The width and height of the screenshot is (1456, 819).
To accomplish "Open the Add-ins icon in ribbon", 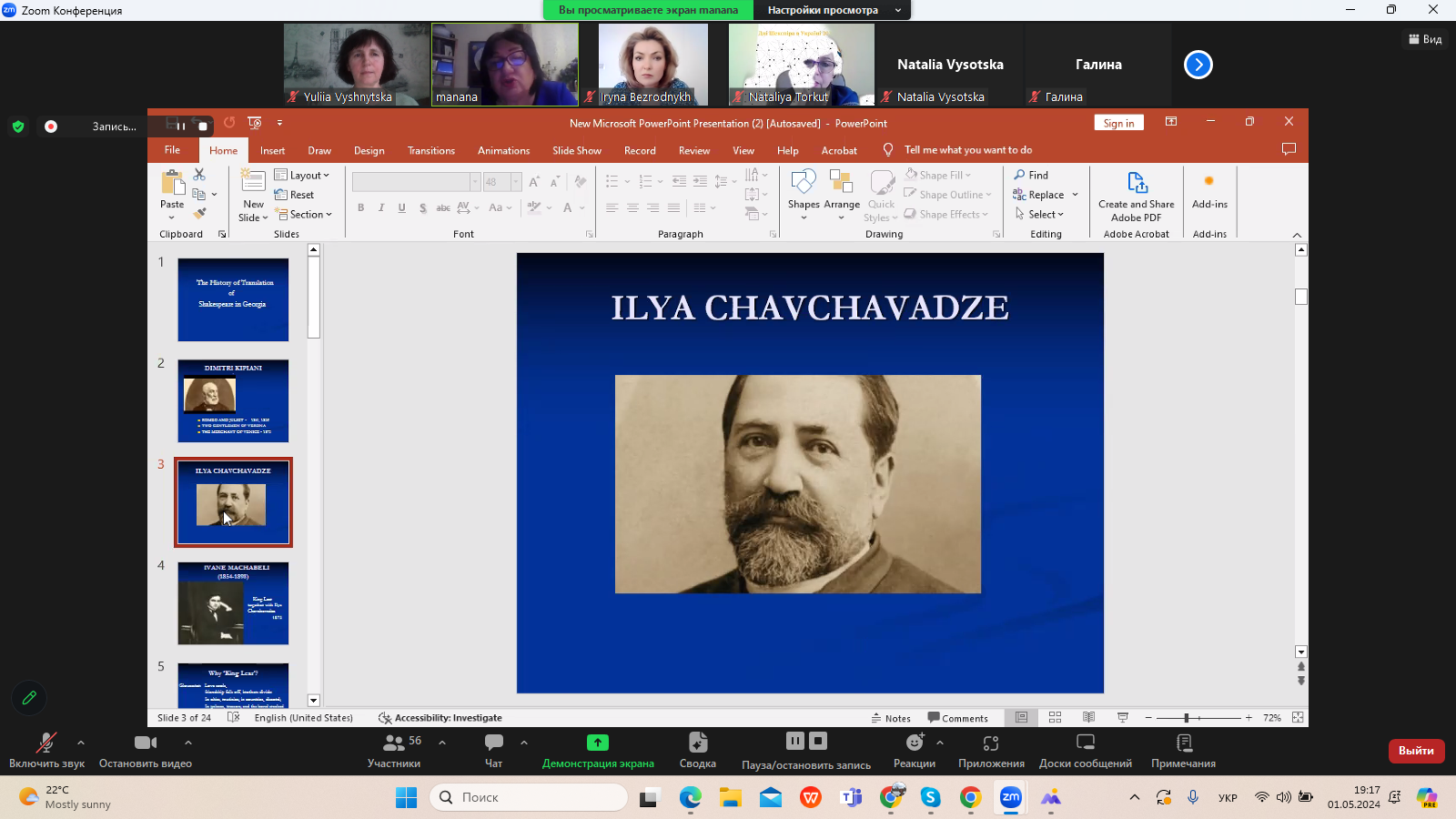I will [1208, 182].
